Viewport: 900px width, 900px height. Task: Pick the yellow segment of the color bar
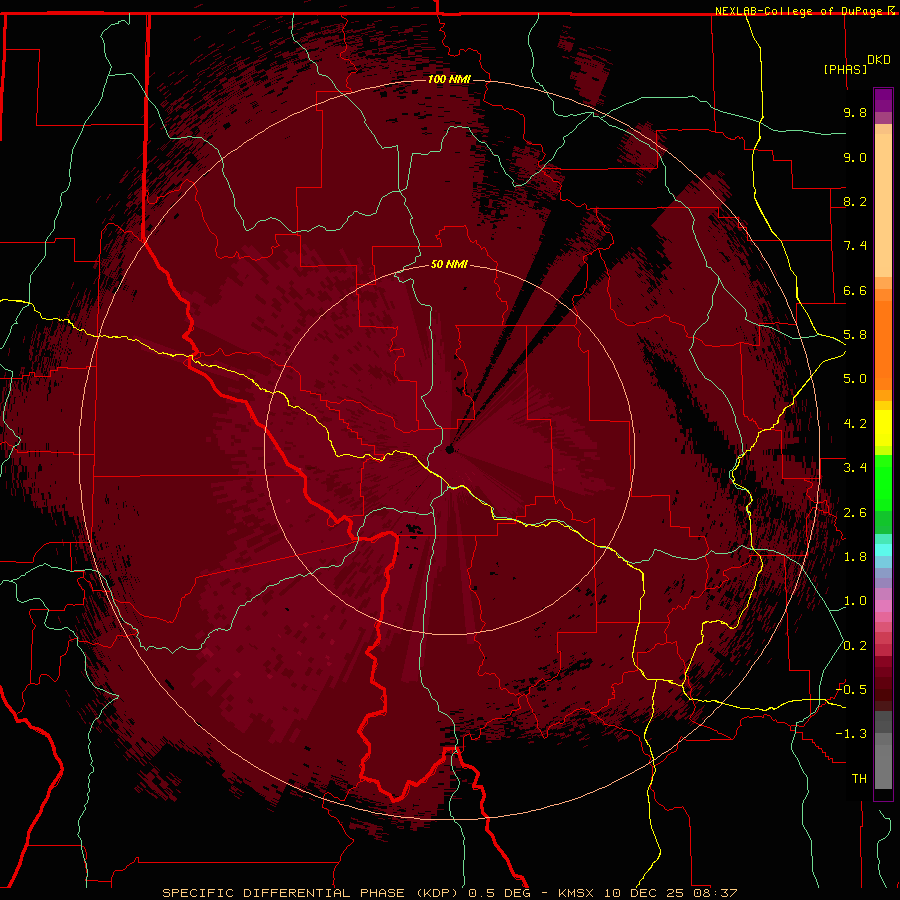coord(883,428)
